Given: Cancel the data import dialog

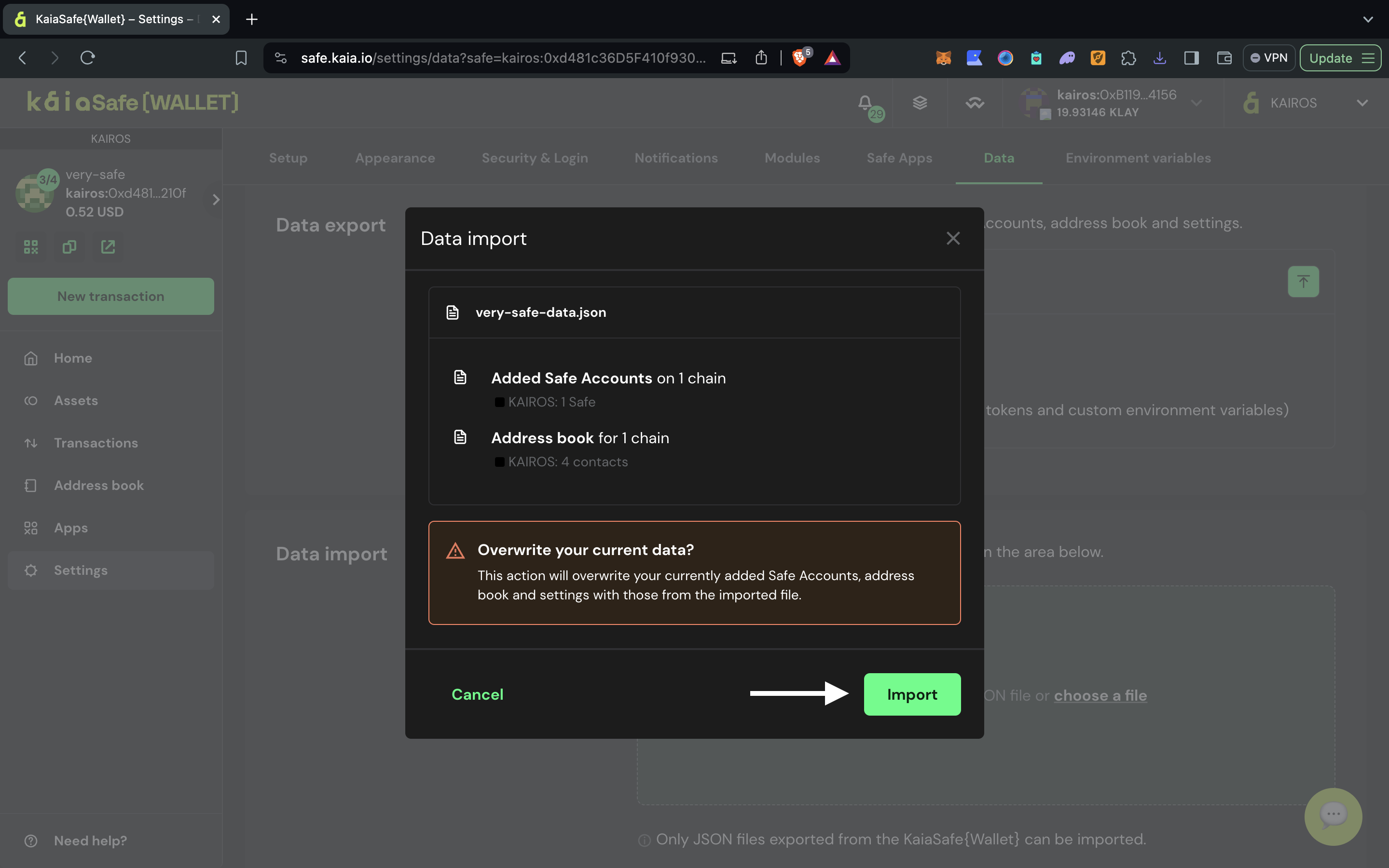Looking at the screenshot, I should (x=477, y=694).
